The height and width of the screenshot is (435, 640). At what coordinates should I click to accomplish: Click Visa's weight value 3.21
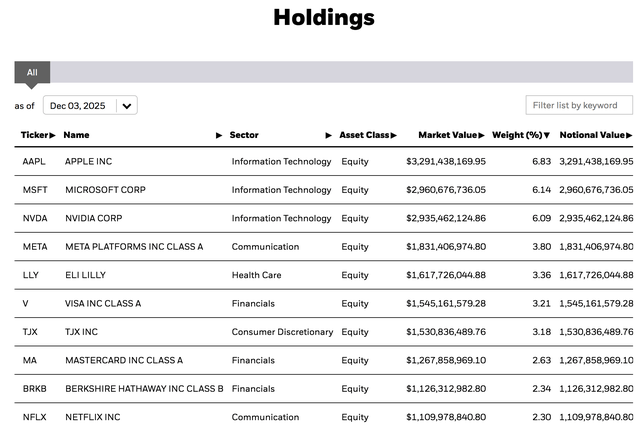(x=541, y=304)
